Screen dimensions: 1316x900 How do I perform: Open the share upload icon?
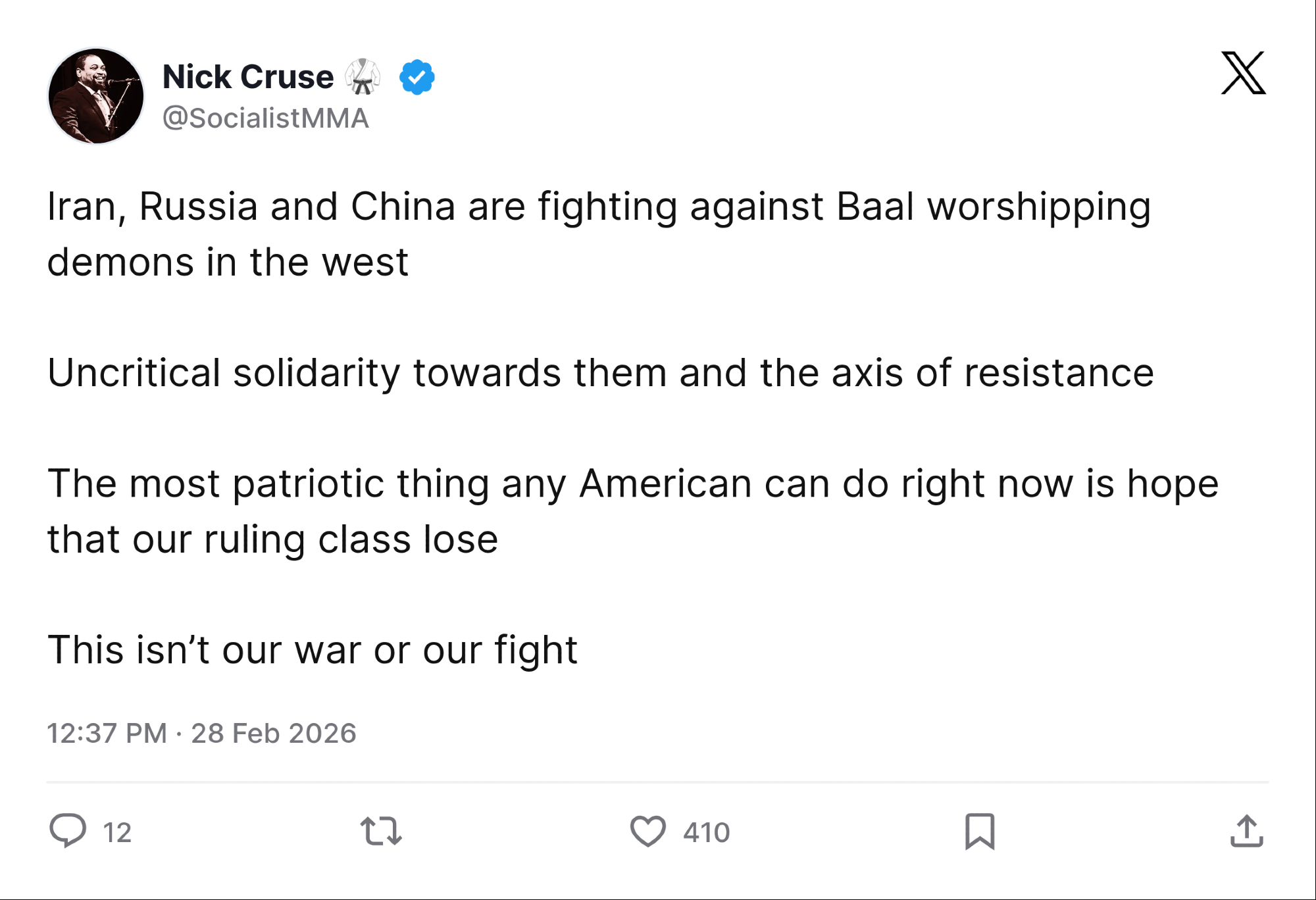click(1246, 831)
